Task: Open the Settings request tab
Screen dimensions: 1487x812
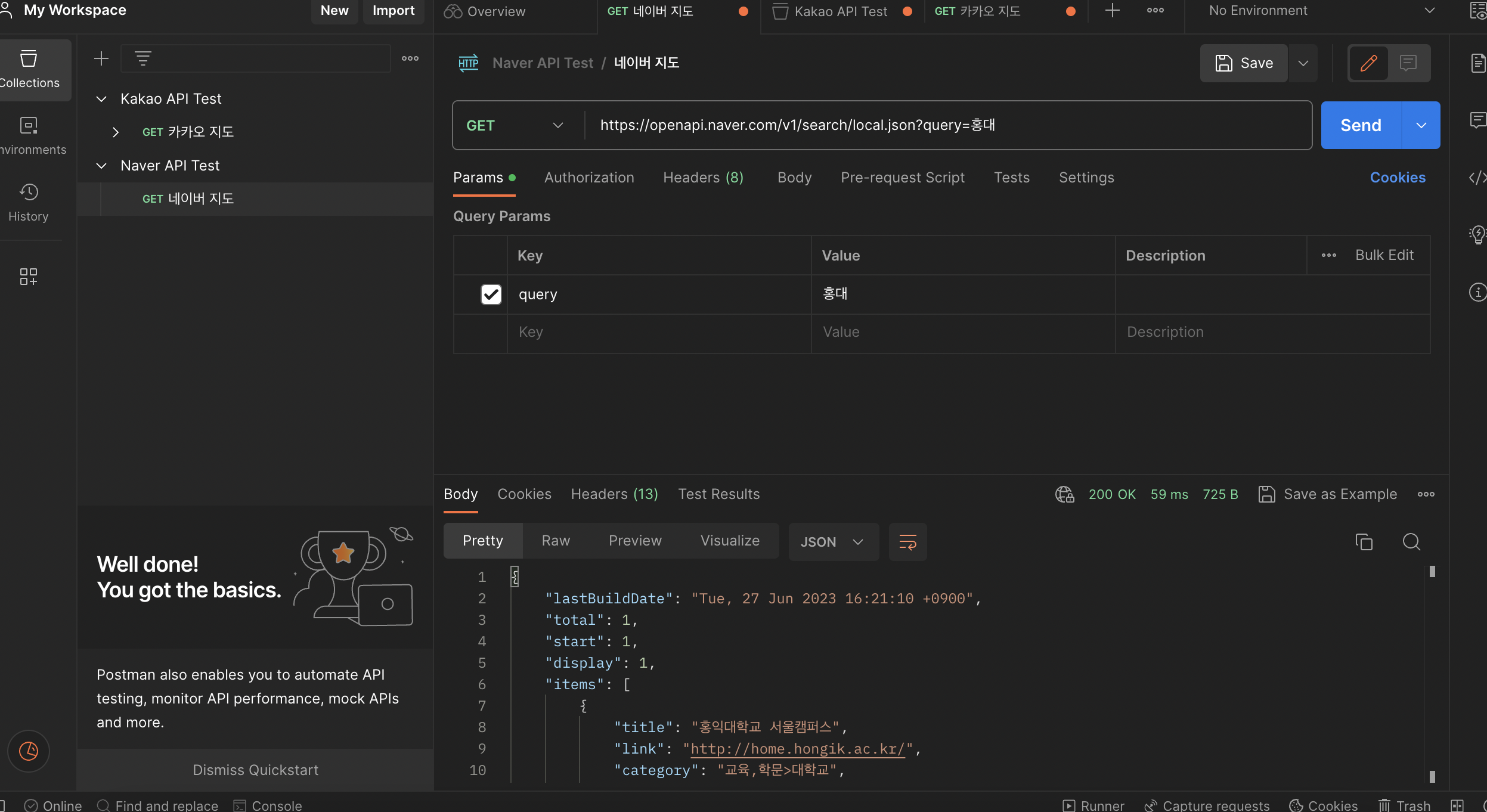Action: coord(1086,178)
